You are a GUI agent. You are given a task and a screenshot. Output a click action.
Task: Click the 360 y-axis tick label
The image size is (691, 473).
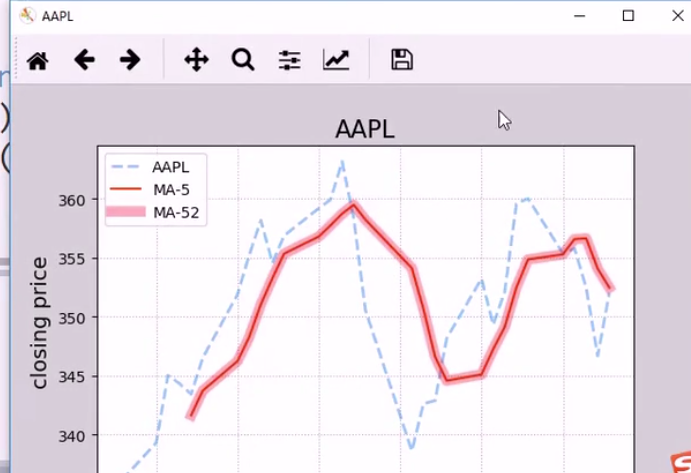click(72, 201)
